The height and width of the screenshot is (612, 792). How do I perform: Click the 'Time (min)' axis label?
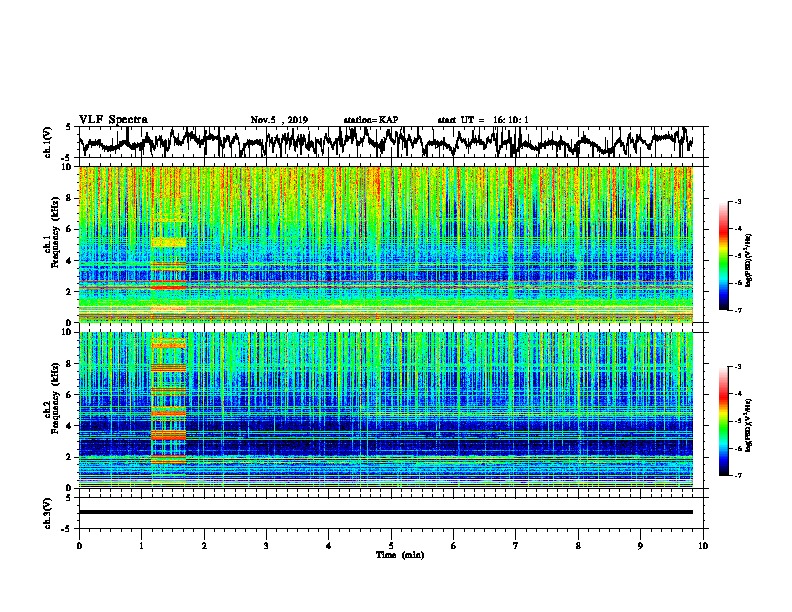[x=400, y=555]
